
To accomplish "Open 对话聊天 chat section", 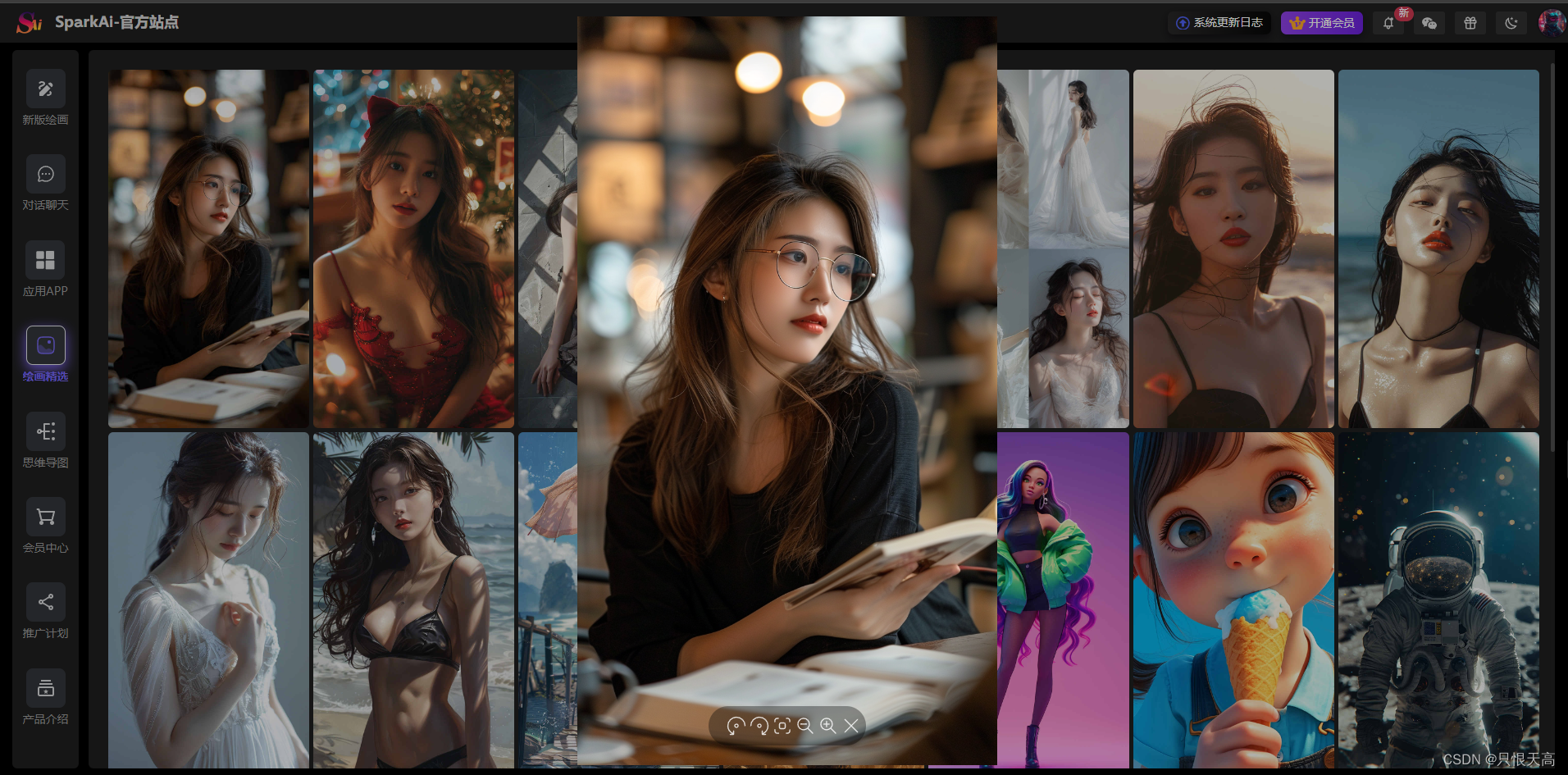I will tap(45, 184).
